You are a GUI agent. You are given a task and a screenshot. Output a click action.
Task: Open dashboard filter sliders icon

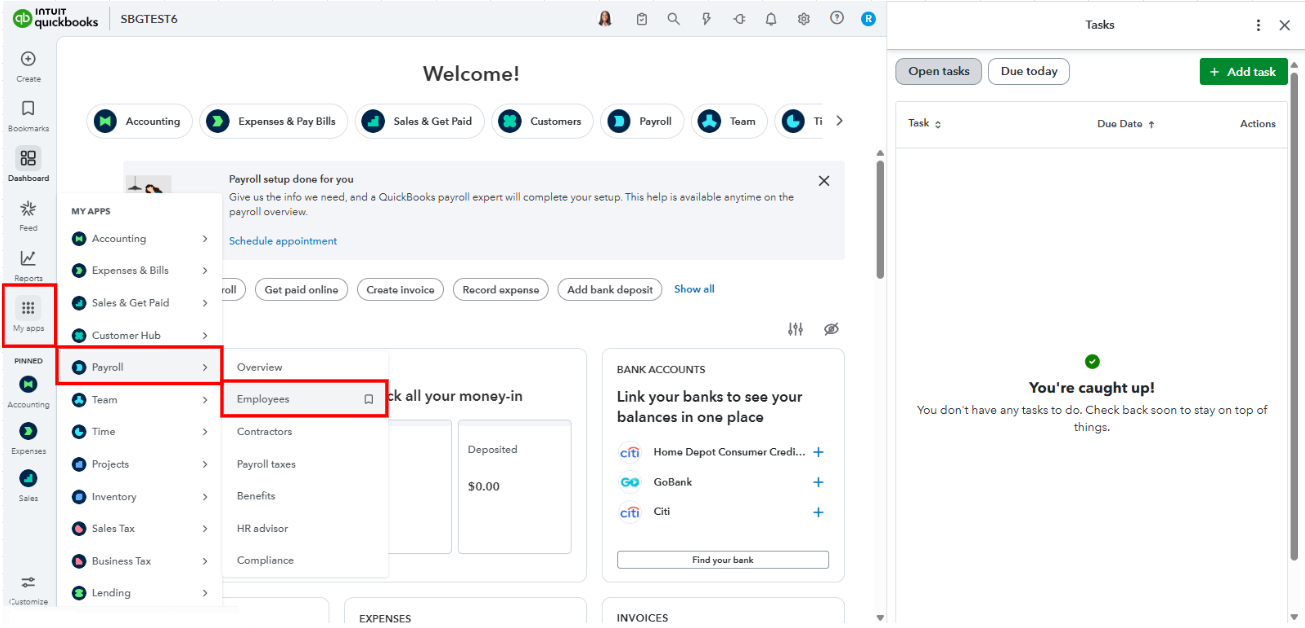[796, 329]
